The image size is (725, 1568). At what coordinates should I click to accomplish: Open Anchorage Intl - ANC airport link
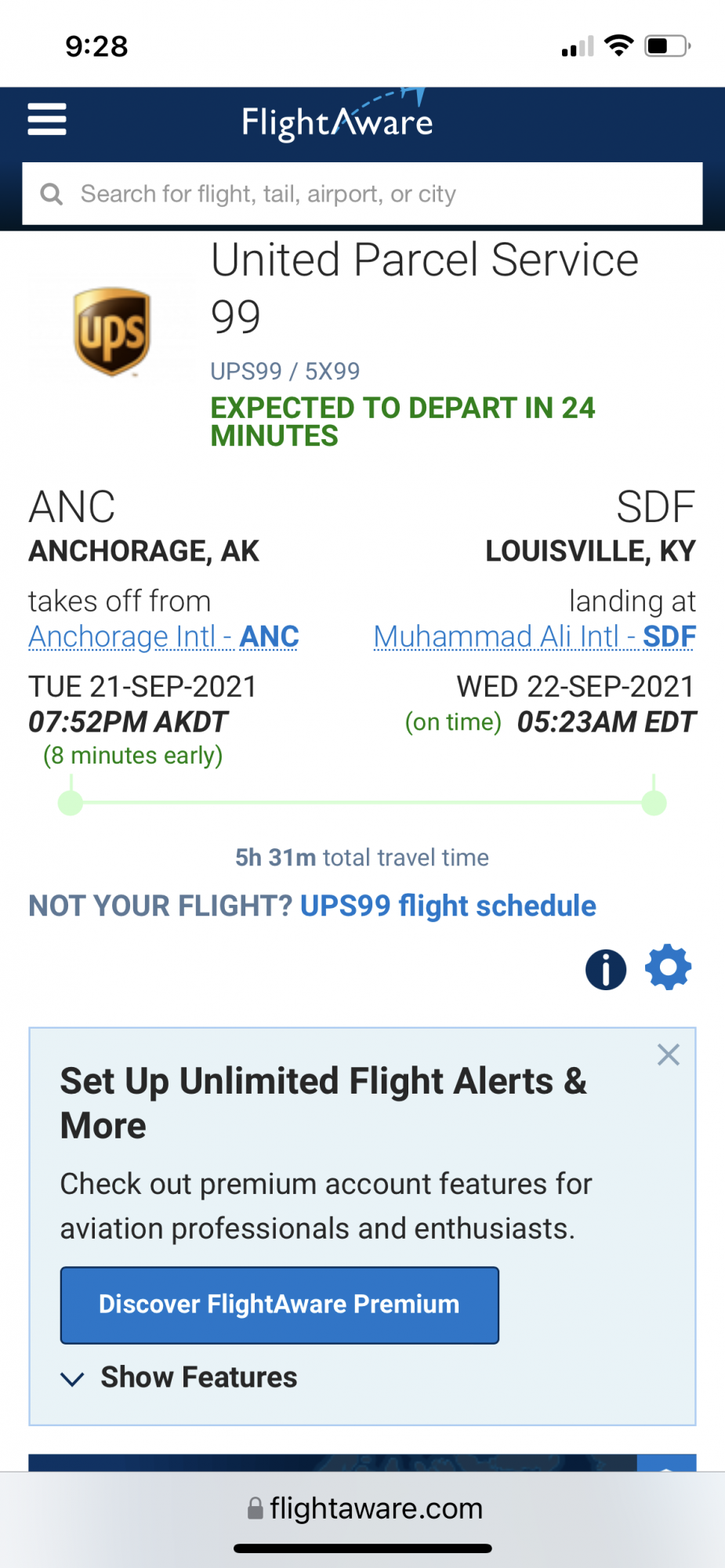pyautogui.click(x=164, y=637)
